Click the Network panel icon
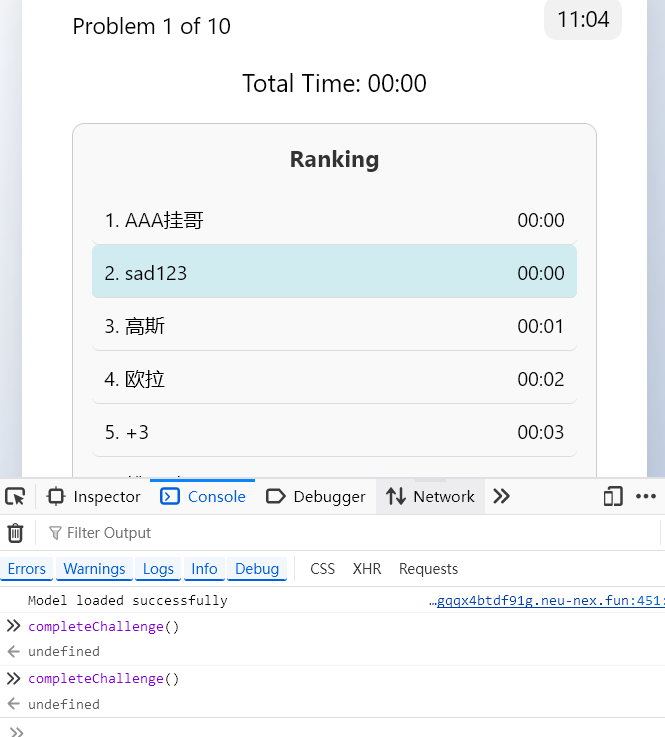The image size is (665, 737). tap(396, 497)
